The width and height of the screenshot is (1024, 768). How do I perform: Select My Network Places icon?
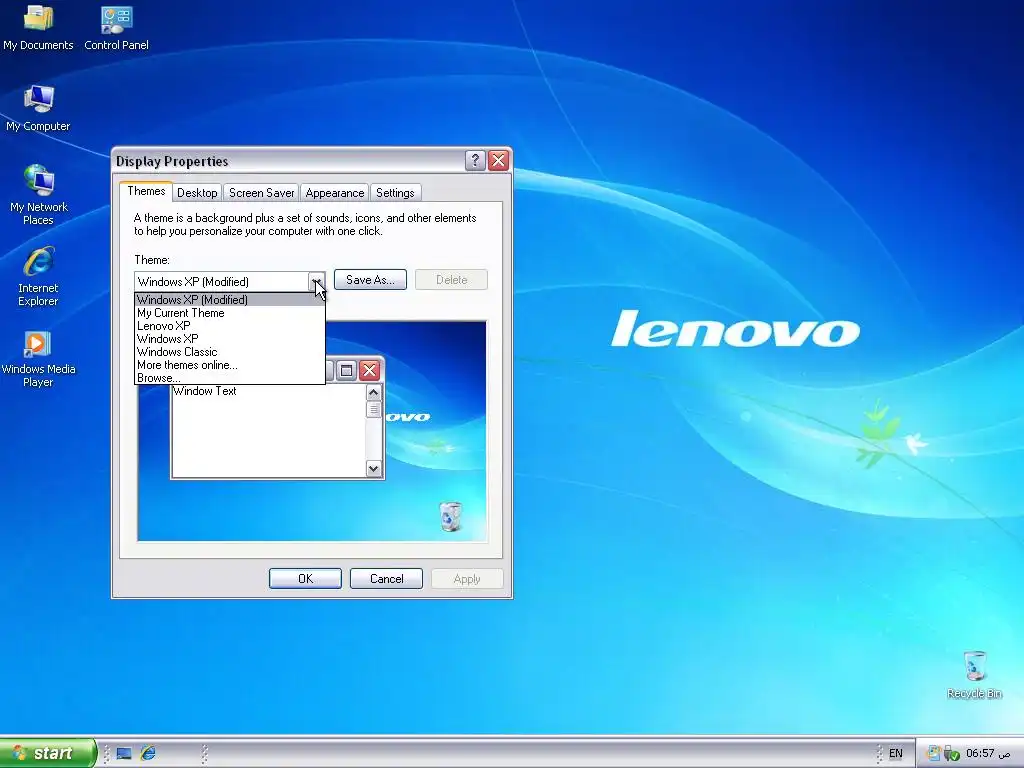click(39, 195)
